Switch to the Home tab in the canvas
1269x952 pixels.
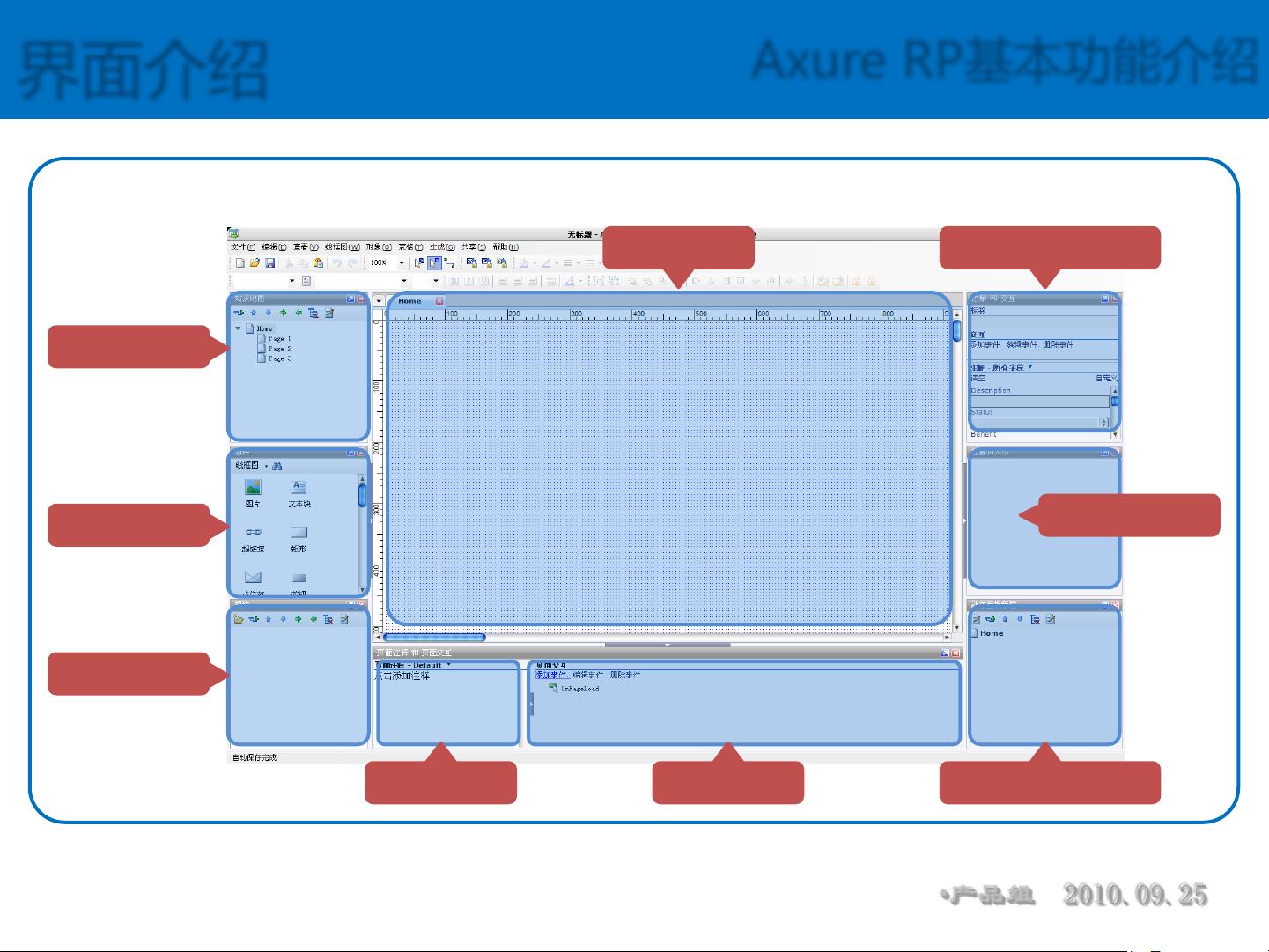[x=409, y=300]
